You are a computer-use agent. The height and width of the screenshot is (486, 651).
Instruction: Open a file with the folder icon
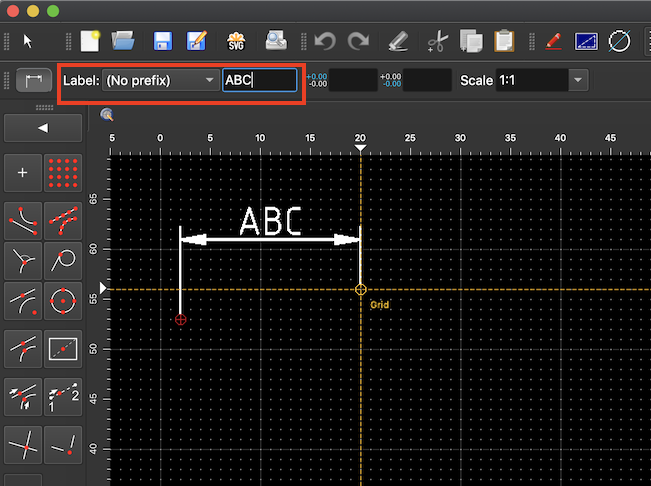coord(123,41)
